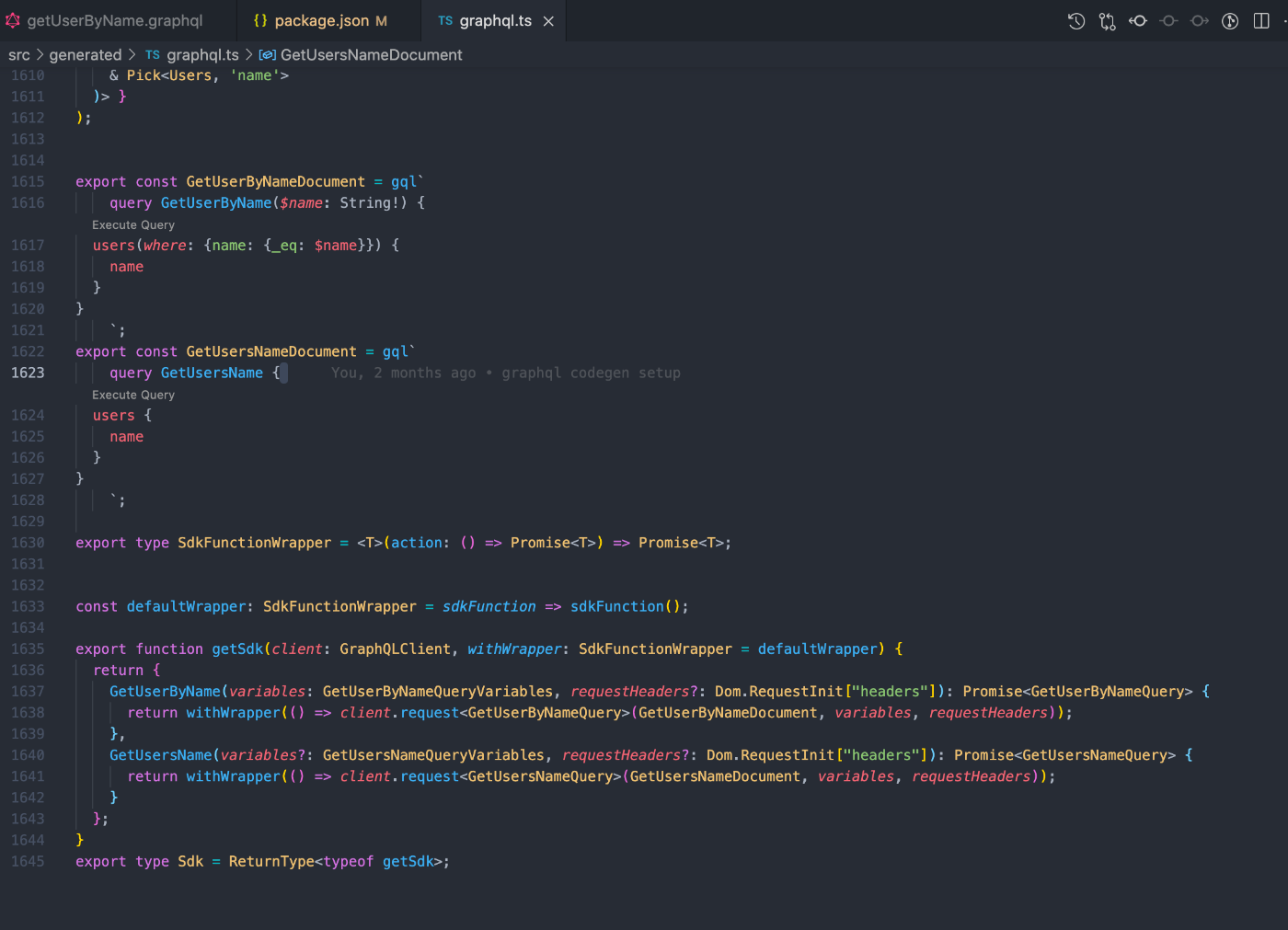The width and height of the screenshot is (1288, 930).
Task: Split the editor to the right
Action: point(1261,21)
